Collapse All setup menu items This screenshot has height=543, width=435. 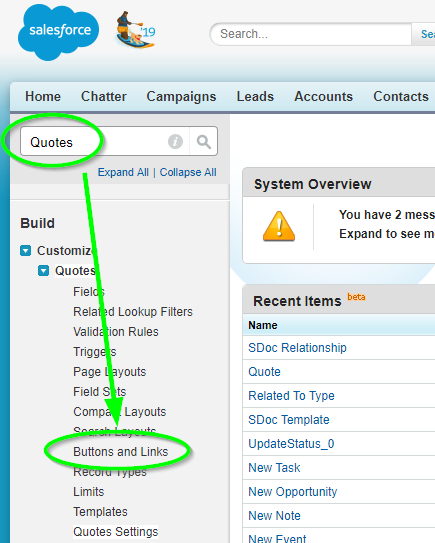pyautogui.click(x=188, y=172)
